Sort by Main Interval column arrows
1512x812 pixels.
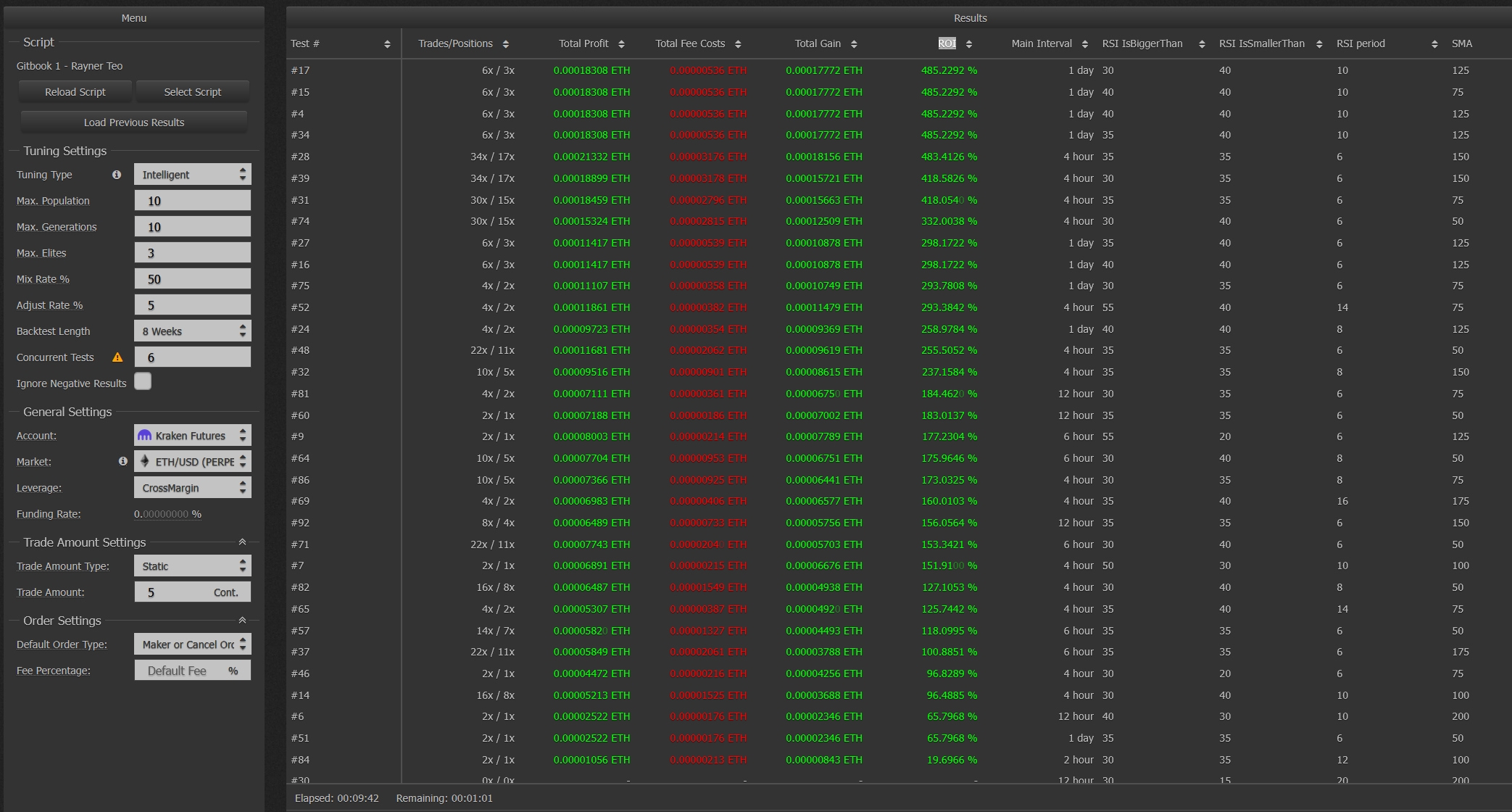1084,44
